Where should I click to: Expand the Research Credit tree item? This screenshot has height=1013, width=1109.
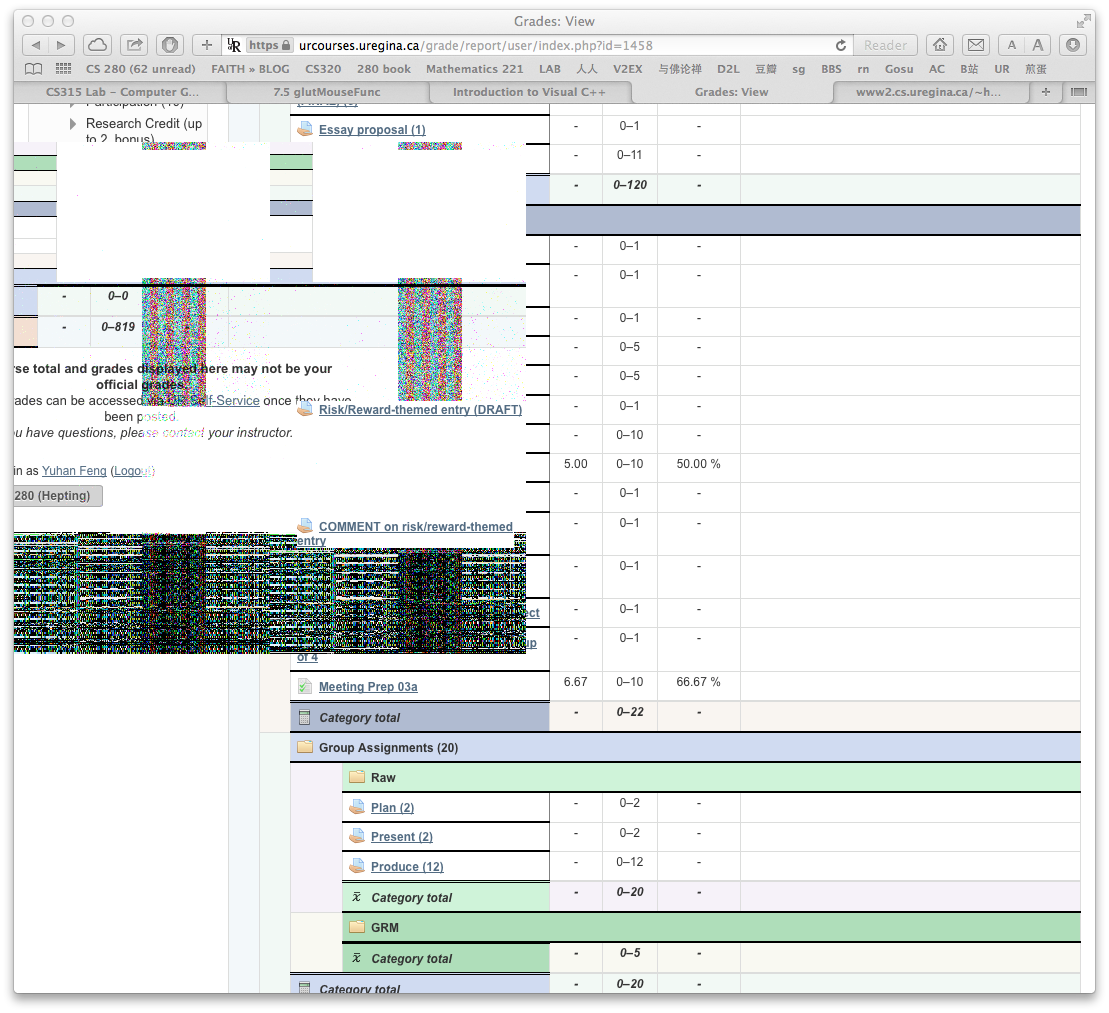click(x=73, y=124)
